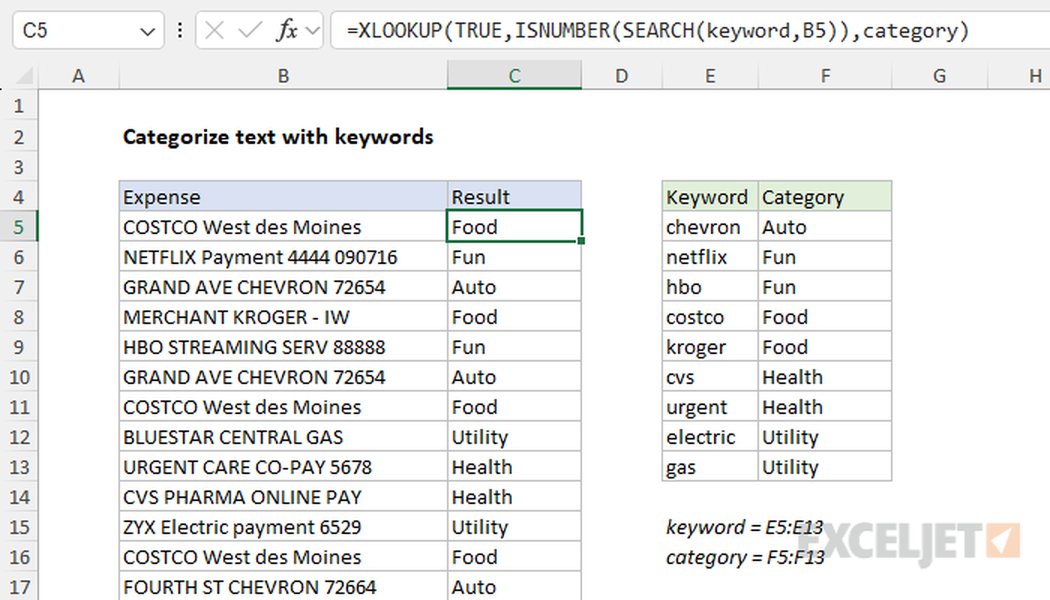Click the formula bar cancel X icon

pyautogui.click(x=214, y=30)
